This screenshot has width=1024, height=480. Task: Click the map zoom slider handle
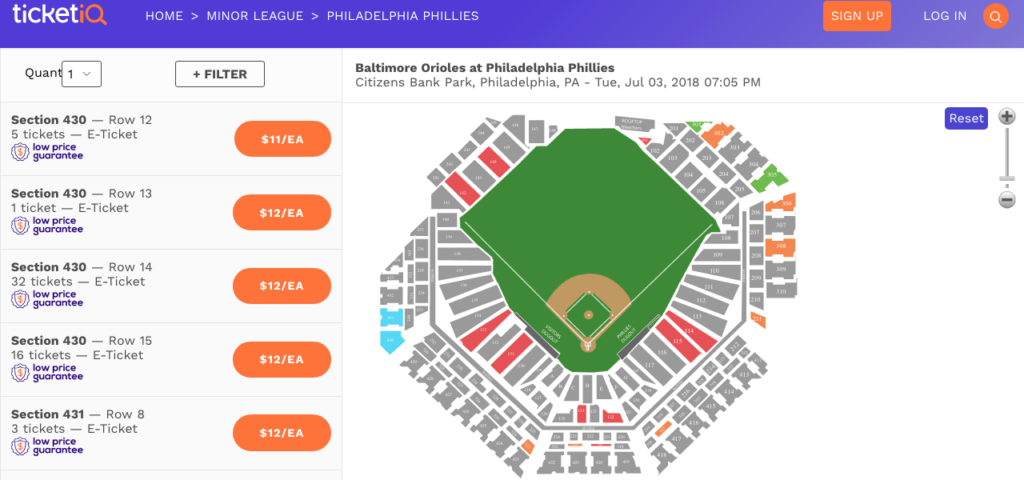(1007, 179)
